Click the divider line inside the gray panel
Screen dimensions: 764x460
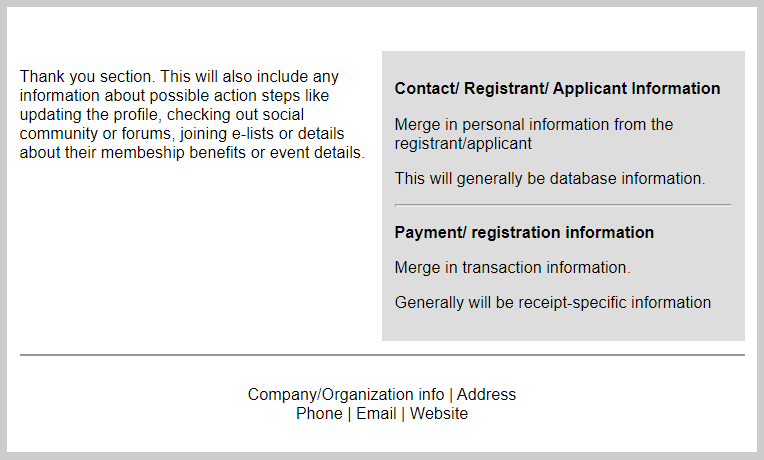(x=563, y=205)
